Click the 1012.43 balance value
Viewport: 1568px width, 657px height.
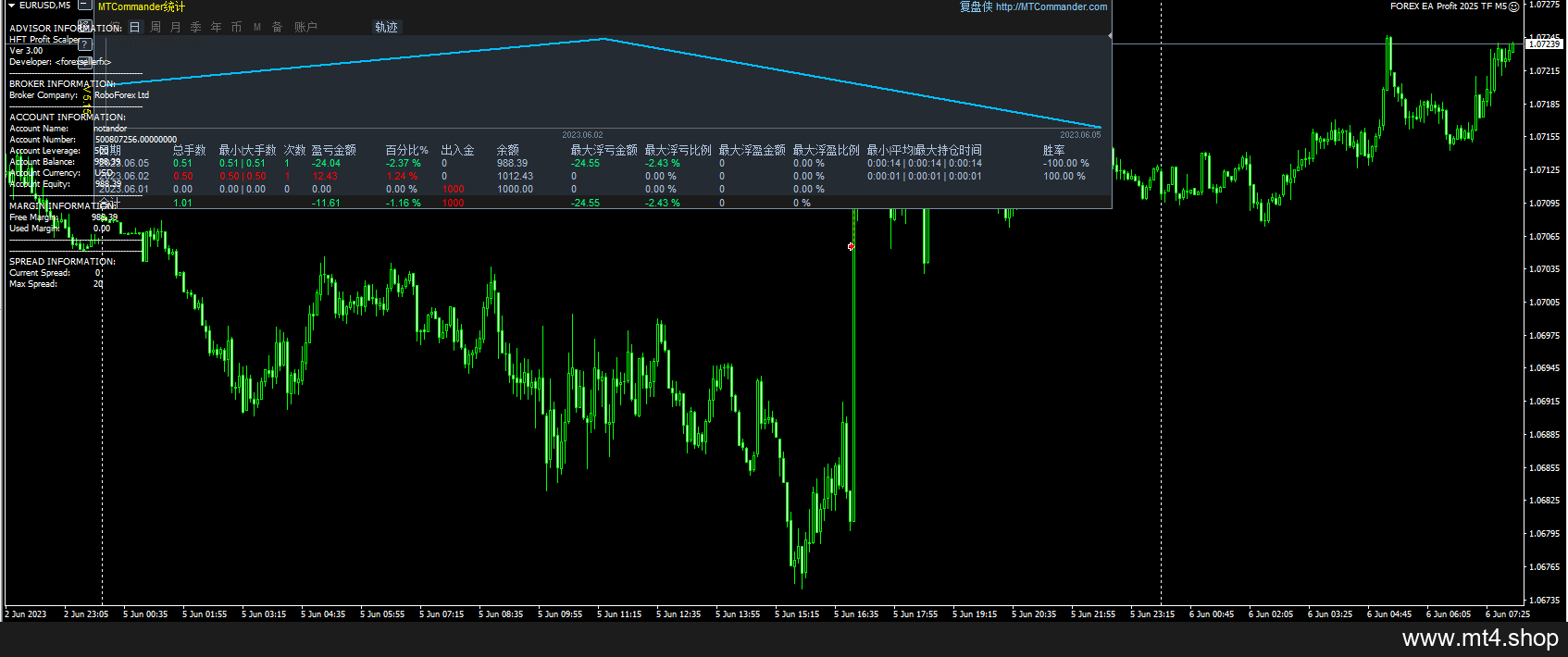coord(515,176)
